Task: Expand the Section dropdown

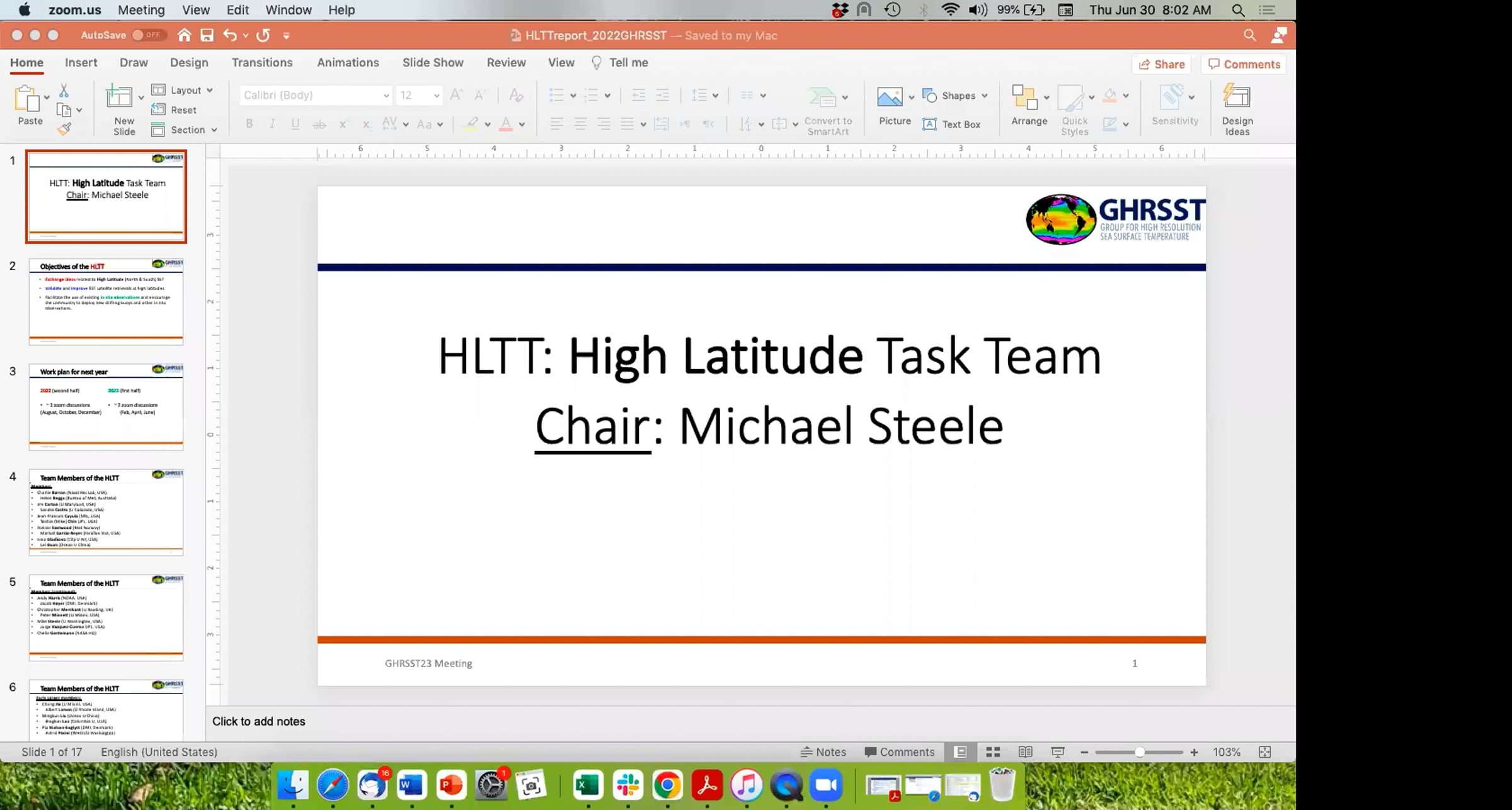Action: coord(214,130)
